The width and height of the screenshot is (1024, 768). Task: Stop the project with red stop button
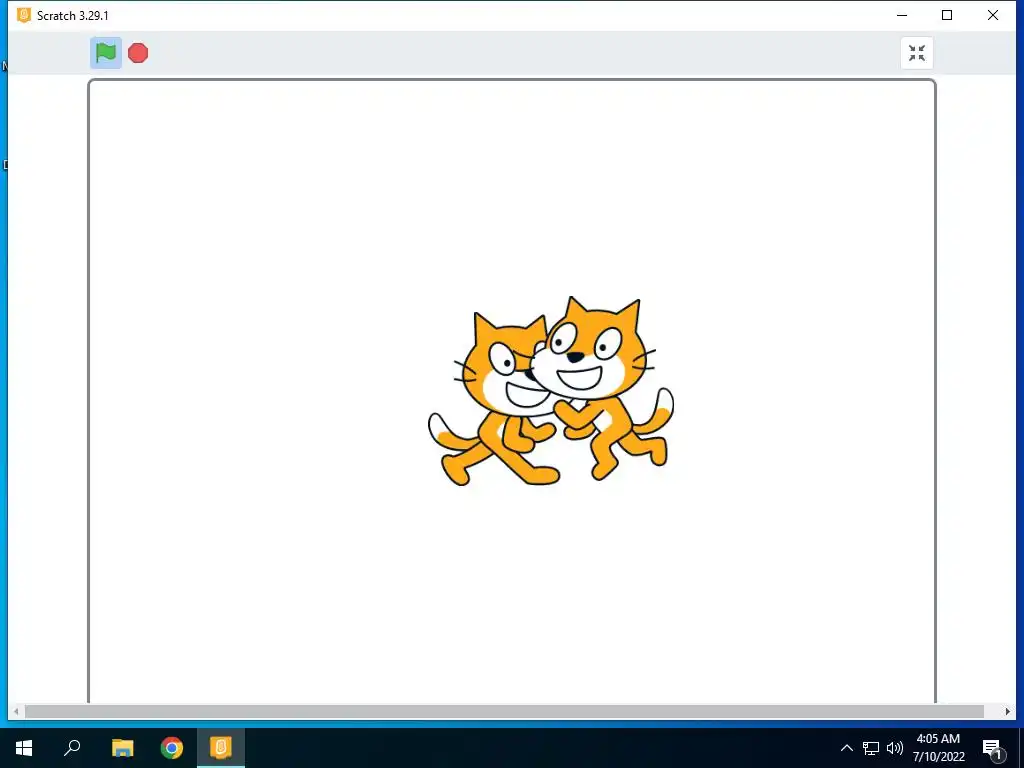138,53
